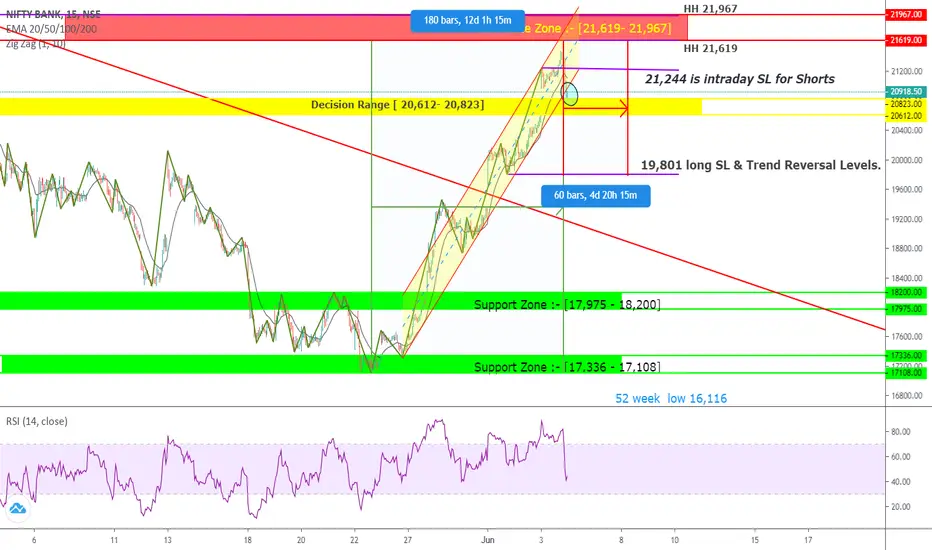Select the Decision Range text annotation
Viewport: 932px width, 550px height.
click(398, 105)
